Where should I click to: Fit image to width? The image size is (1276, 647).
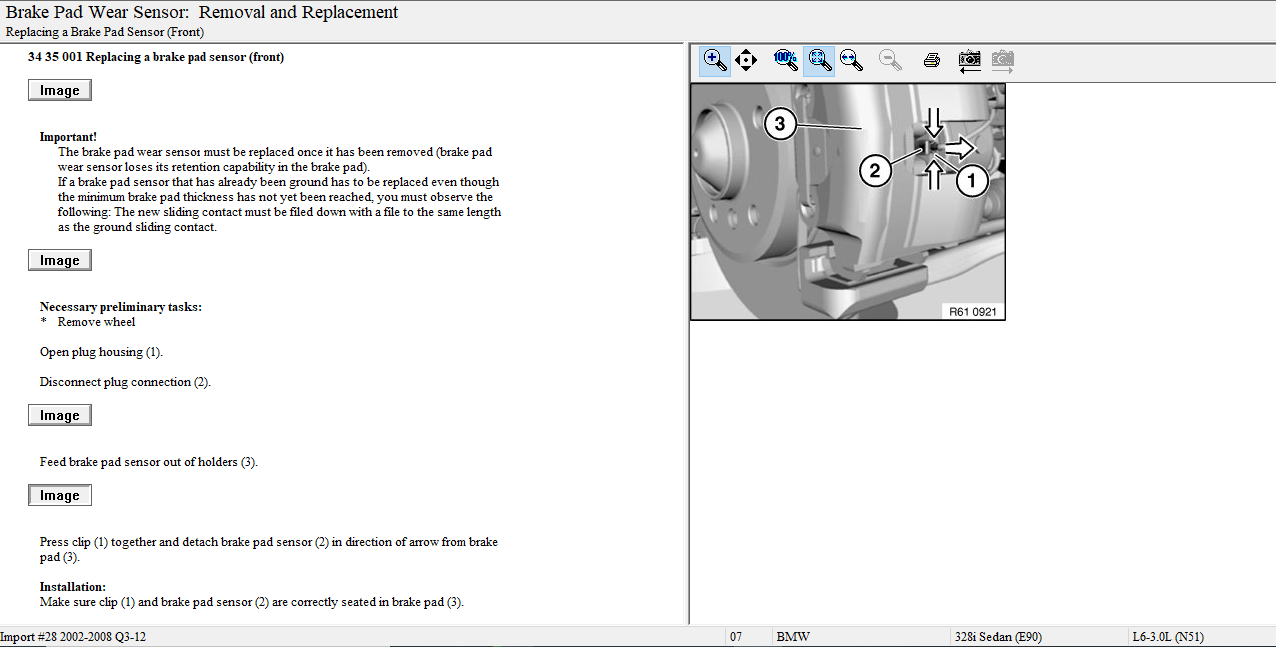pos(851,61)
